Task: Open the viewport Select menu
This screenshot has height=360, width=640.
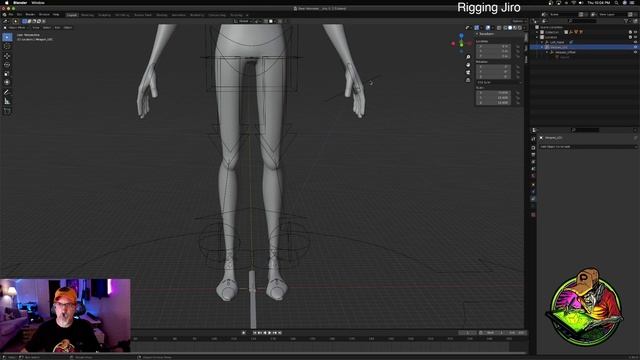Action: pos(47,27)
